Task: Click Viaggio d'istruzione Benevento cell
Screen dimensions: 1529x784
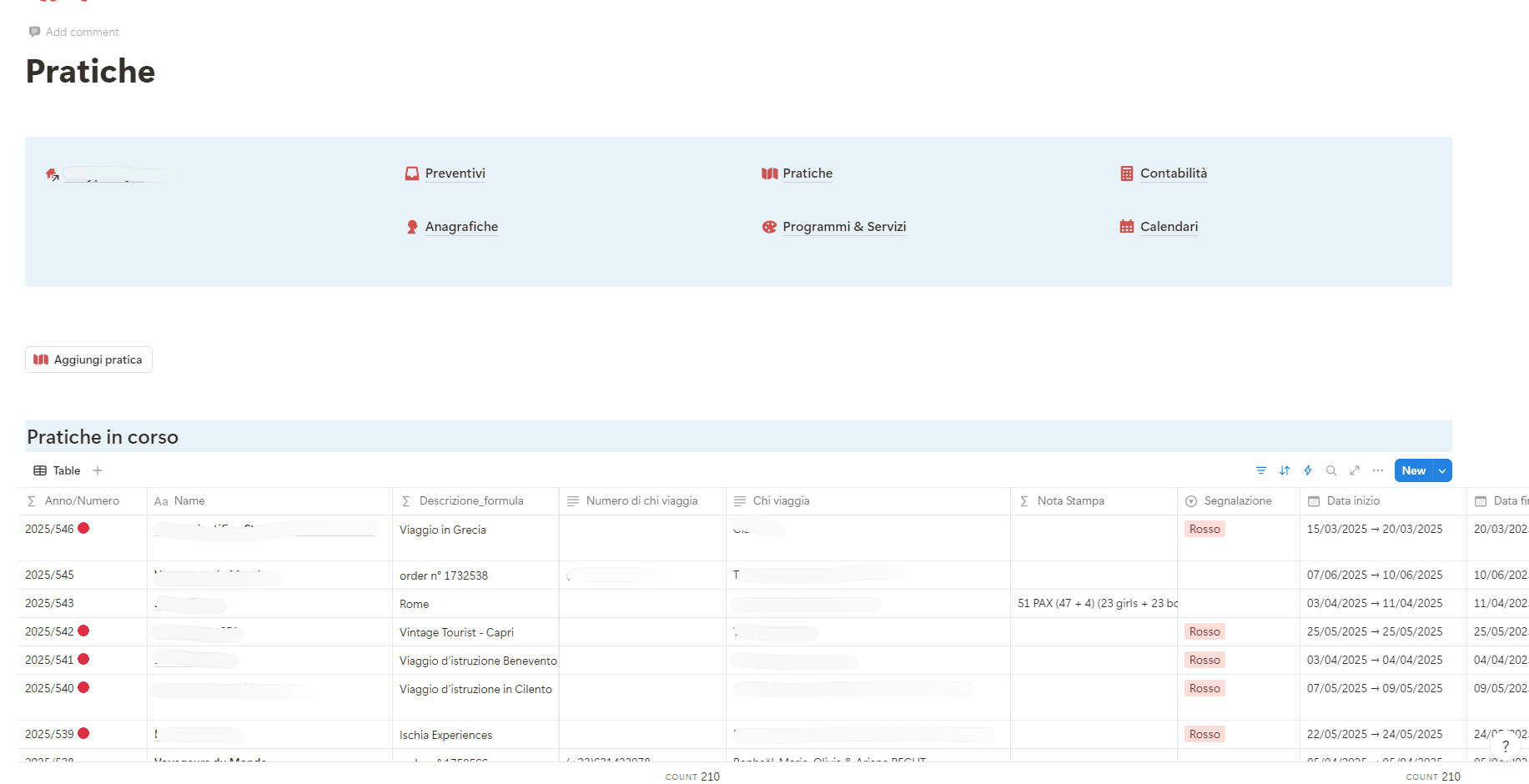Action: click(475, 661)
